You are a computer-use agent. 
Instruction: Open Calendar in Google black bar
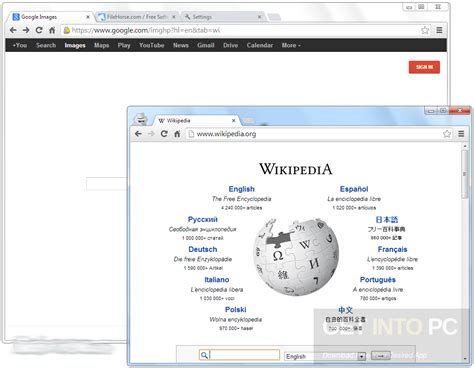pos(260,45)
